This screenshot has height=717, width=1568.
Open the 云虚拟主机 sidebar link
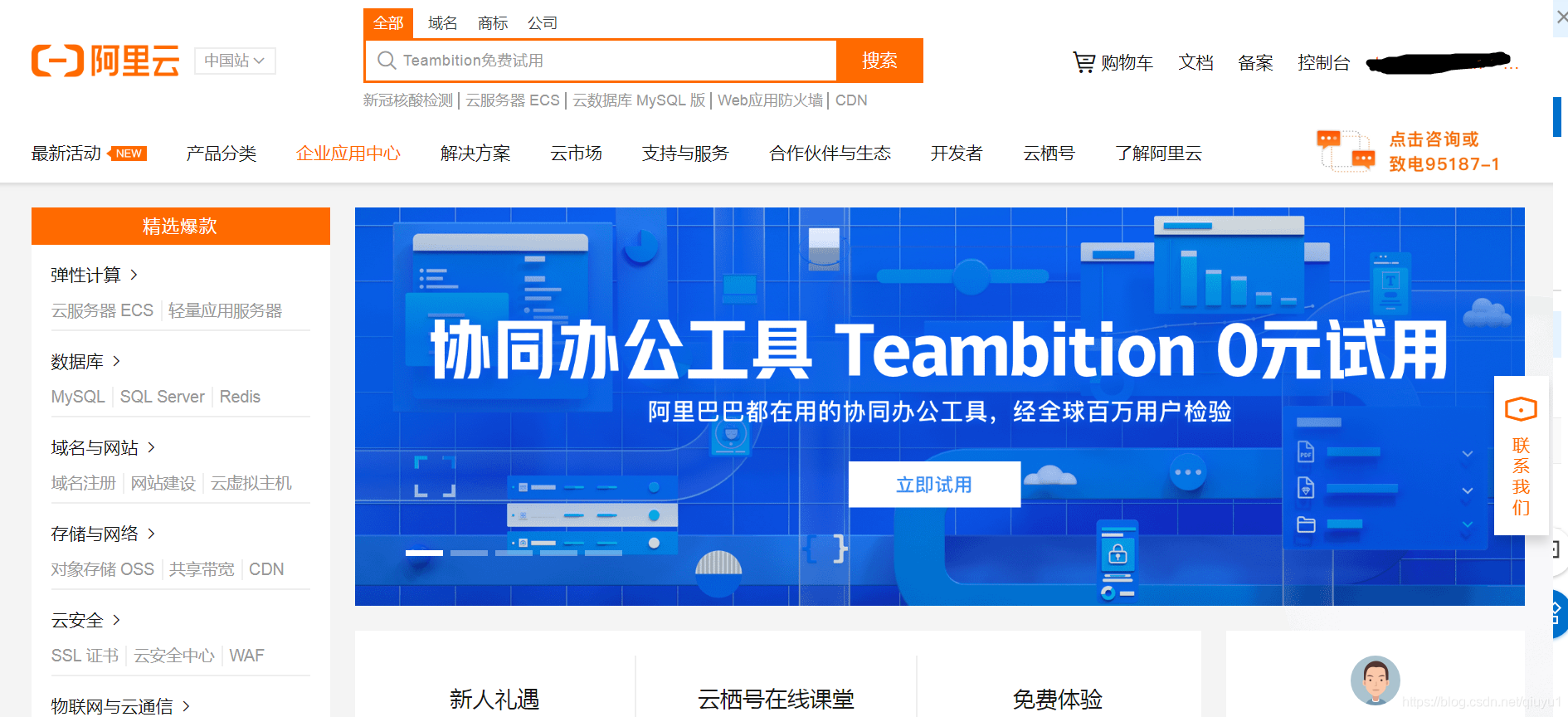[251, 483]
